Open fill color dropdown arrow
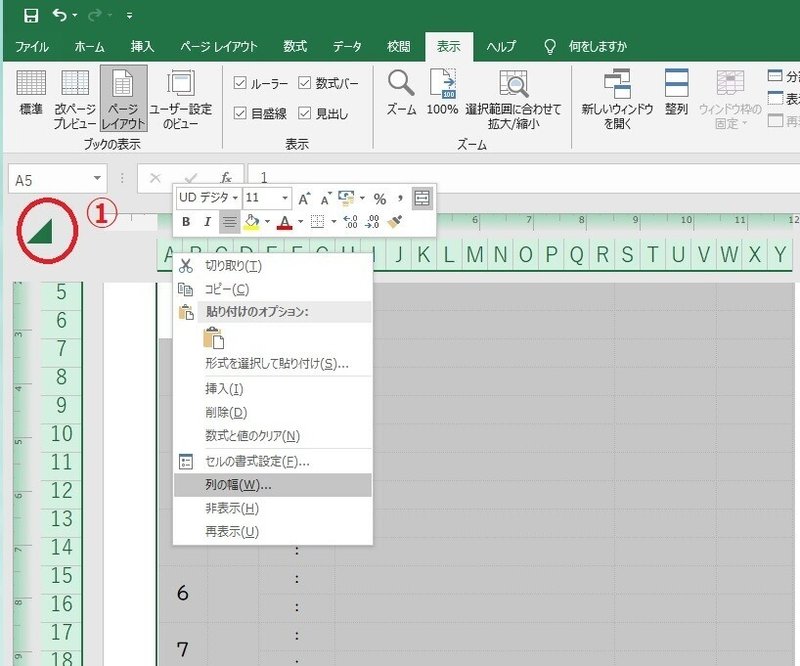Screen dimensions: 800x666 [267, 222]
